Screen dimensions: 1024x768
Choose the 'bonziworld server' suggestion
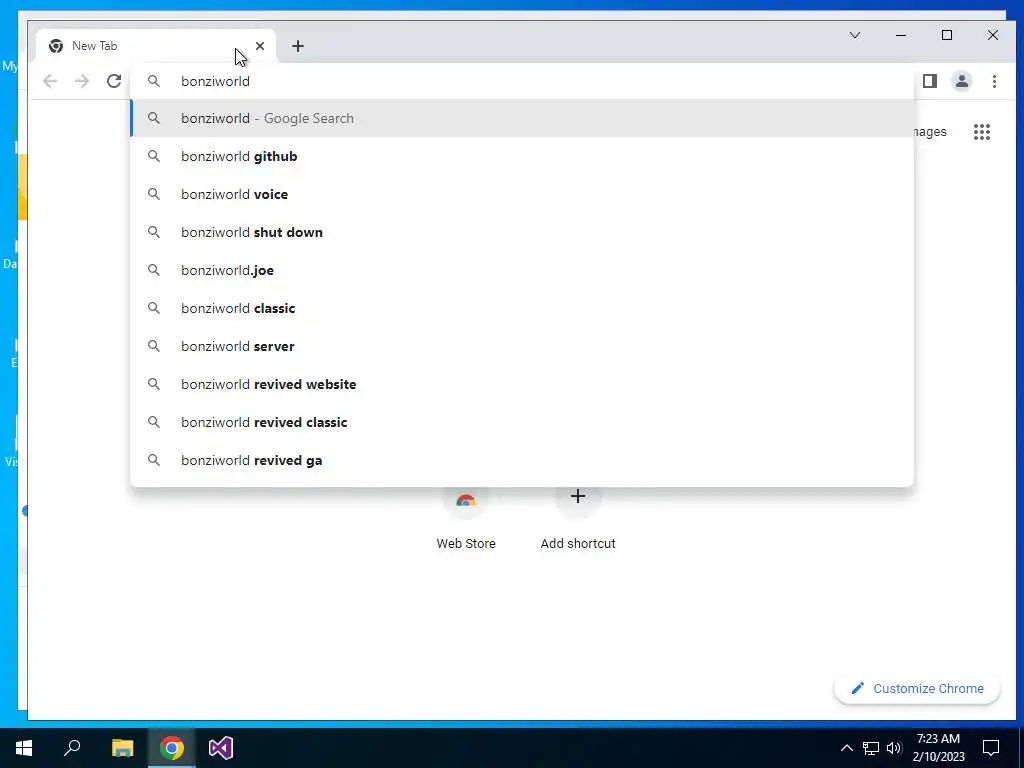522,346
